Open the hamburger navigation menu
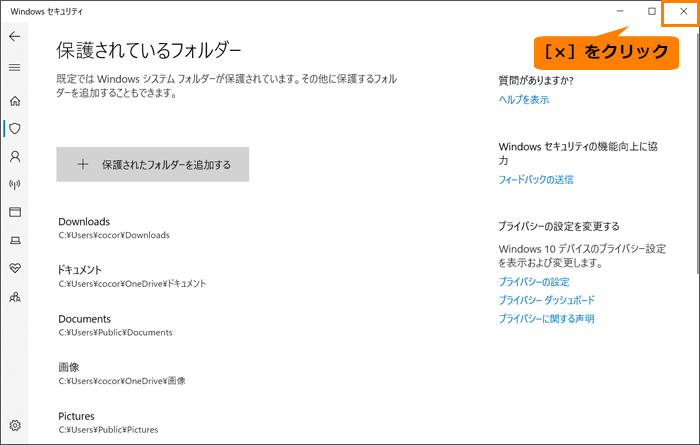 [15, 67]
